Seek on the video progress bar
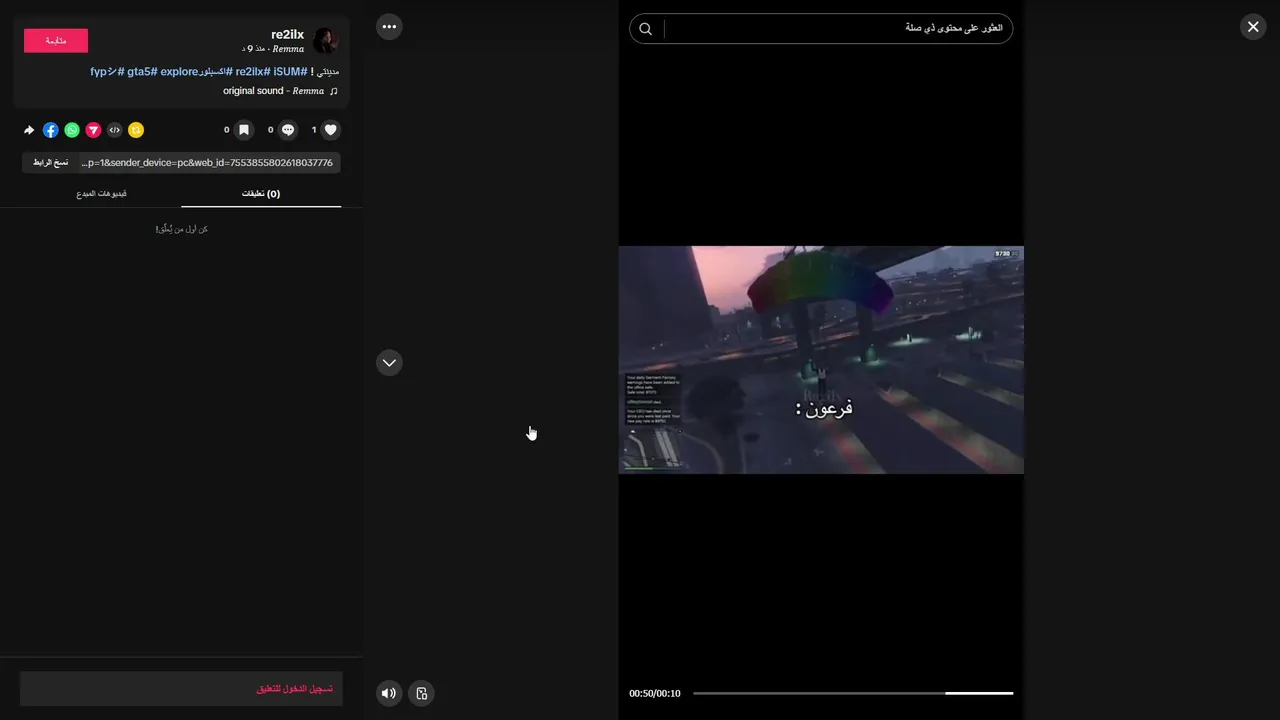 click(x=853, y=693)
